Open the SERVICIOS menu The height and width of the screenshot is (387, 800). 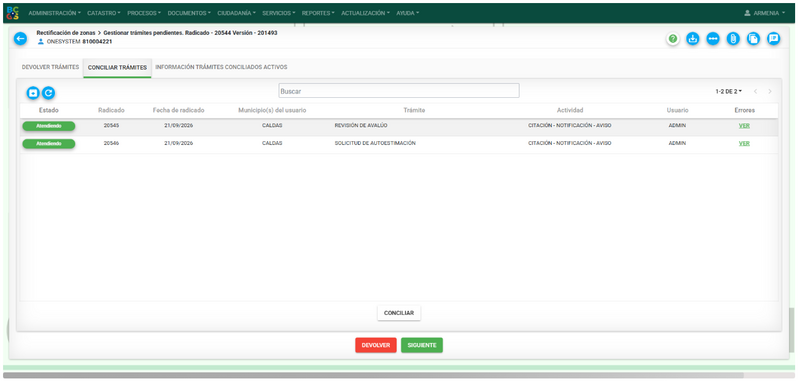(x=279, y=13)
